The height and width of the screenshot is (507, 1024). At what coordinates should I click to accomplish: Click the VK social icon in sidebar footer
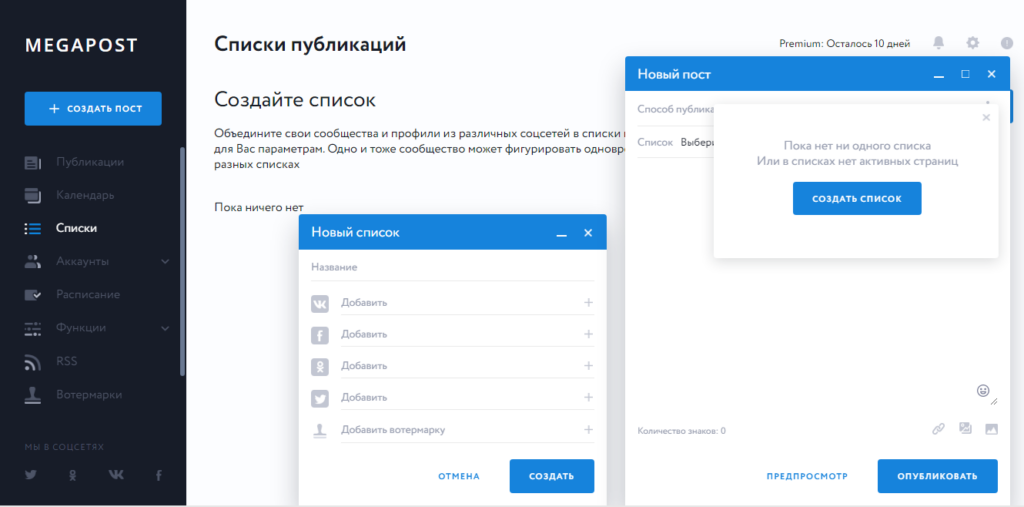[116, 474]
